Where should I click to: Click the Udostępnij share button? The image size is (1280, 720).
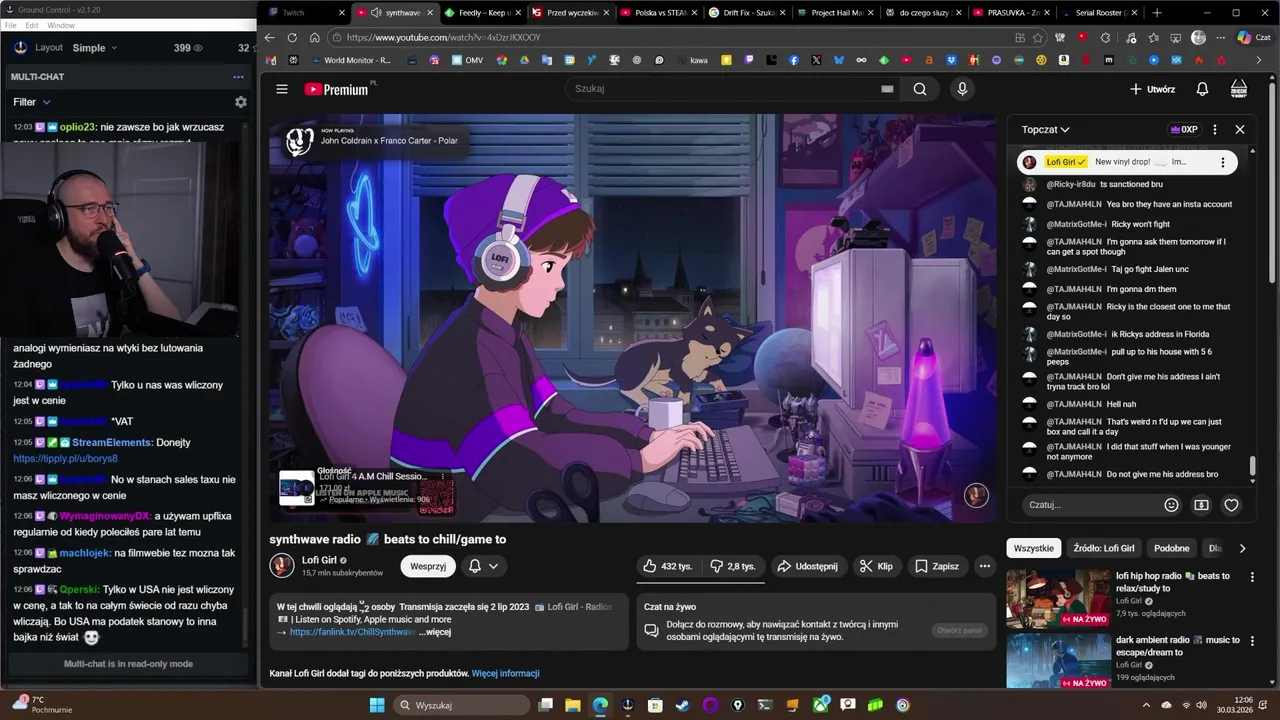pyautogui.click(x=808, y=566)
